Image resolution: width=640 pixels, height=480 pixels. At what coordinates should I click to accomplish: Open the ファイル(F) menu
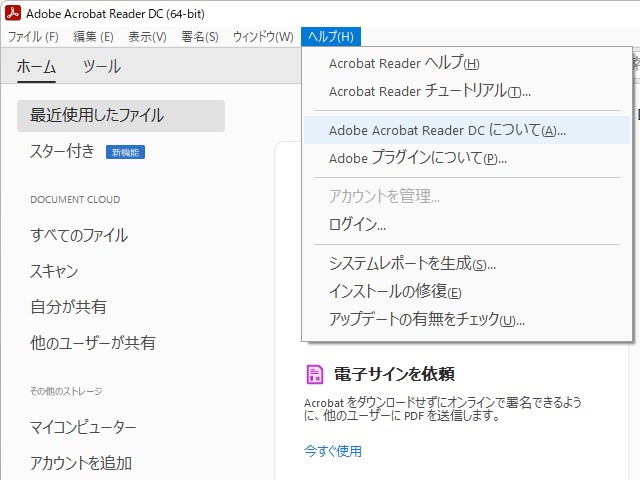pos(33,37)
